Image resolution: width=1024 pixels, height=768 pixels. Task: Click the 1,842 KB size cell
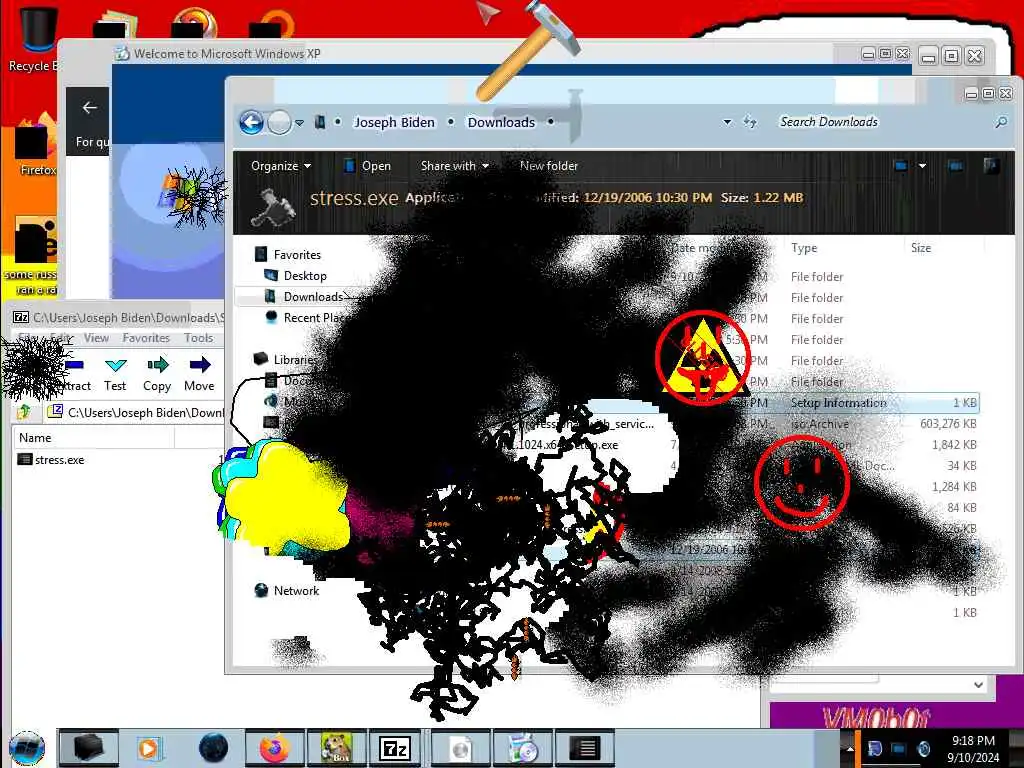pos(954,445)
